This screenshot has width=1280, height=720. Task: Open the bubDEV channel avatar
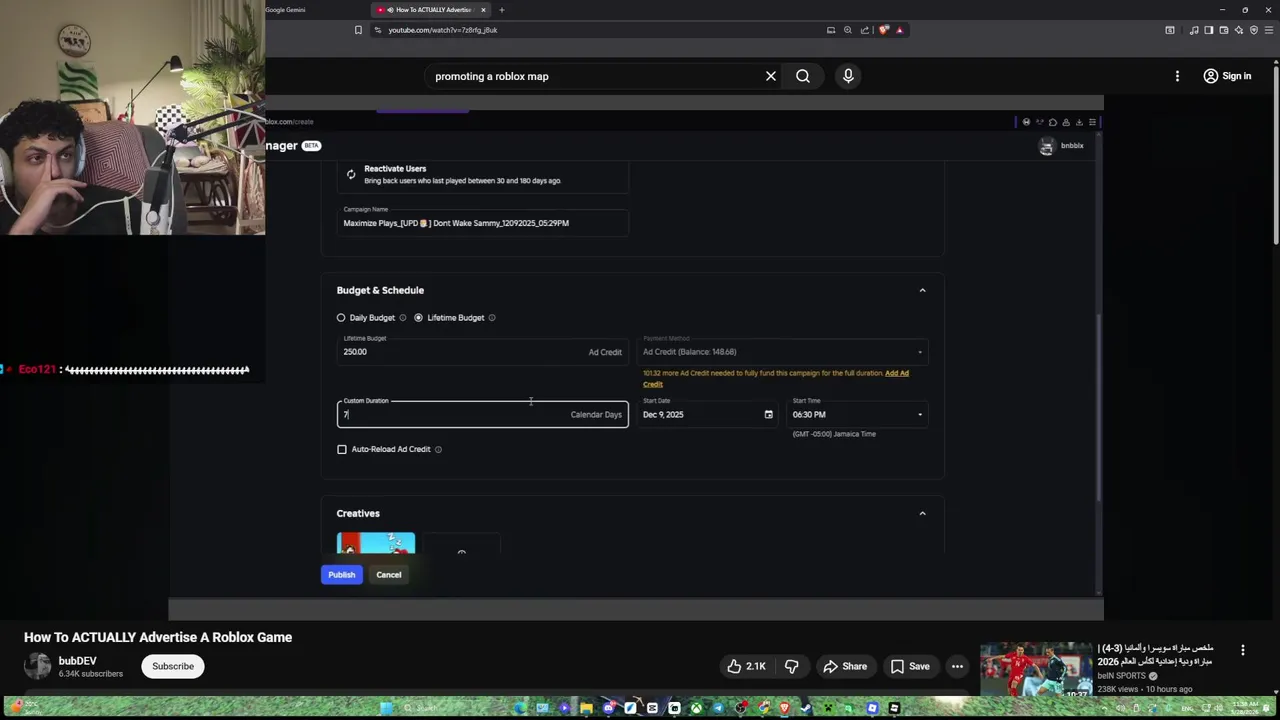[x=37, y=666]
